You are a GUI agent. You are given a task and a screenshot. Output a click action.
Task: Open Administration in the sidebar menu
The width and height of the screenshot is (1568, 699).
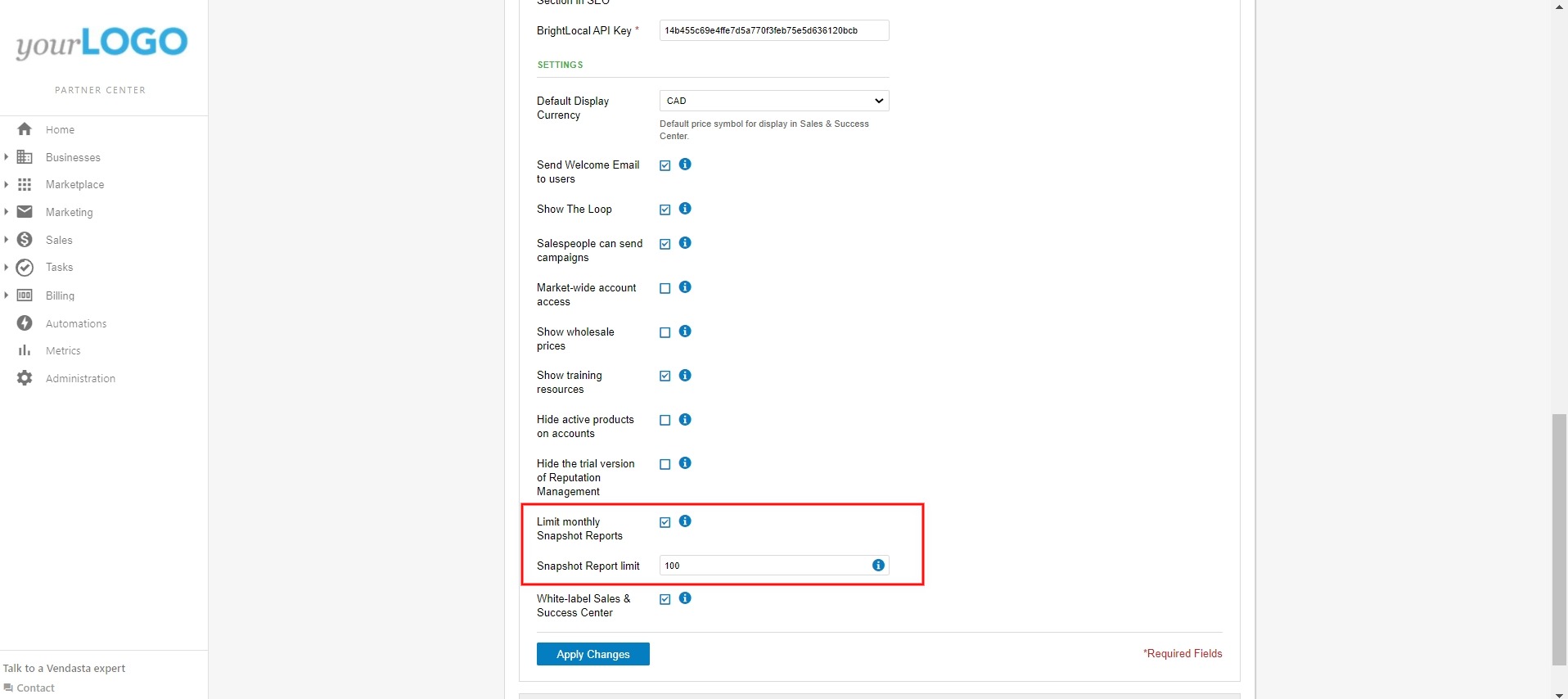pos(80,379)
